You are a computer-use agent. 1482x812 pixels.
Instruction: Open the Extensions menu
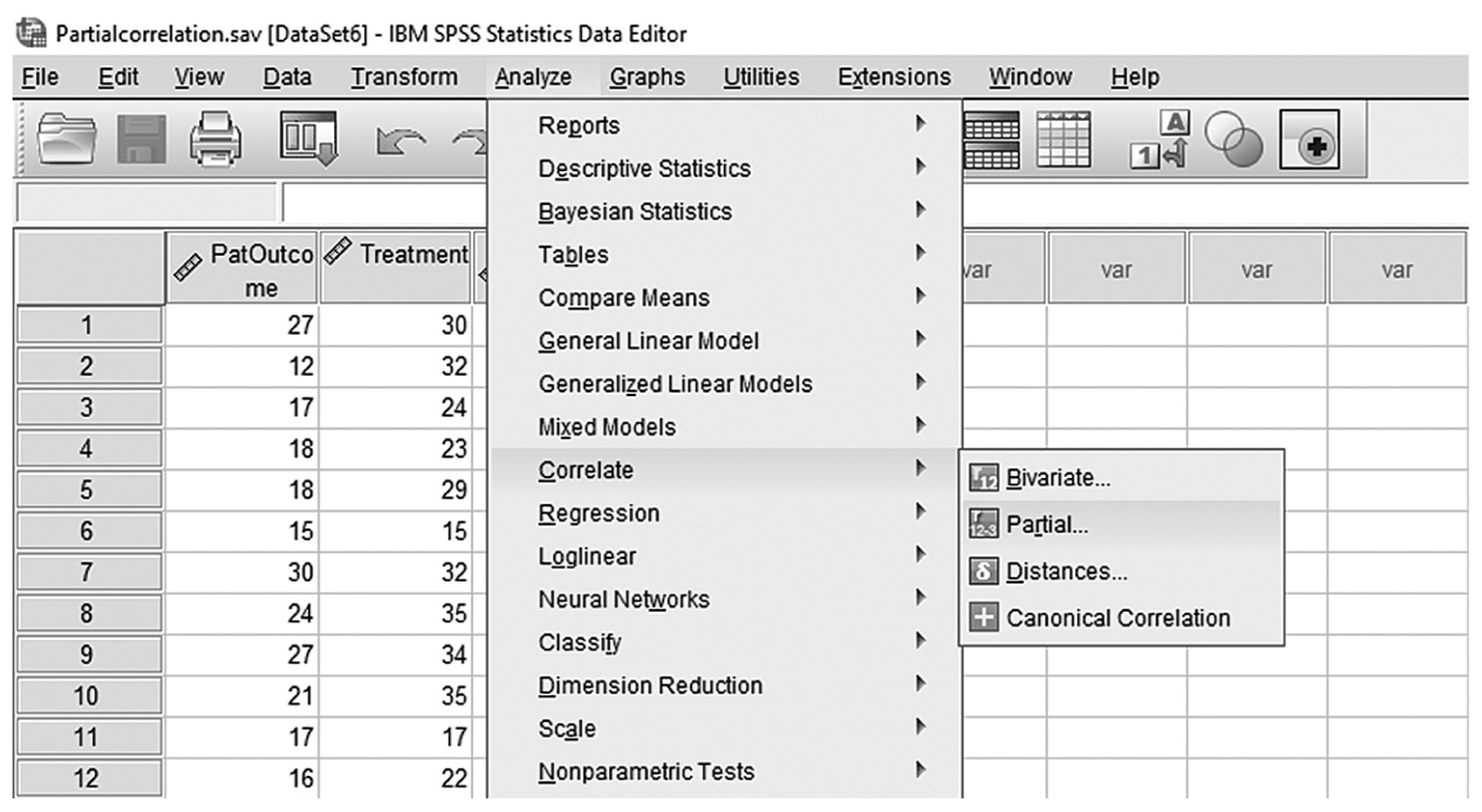pos(894,77)
